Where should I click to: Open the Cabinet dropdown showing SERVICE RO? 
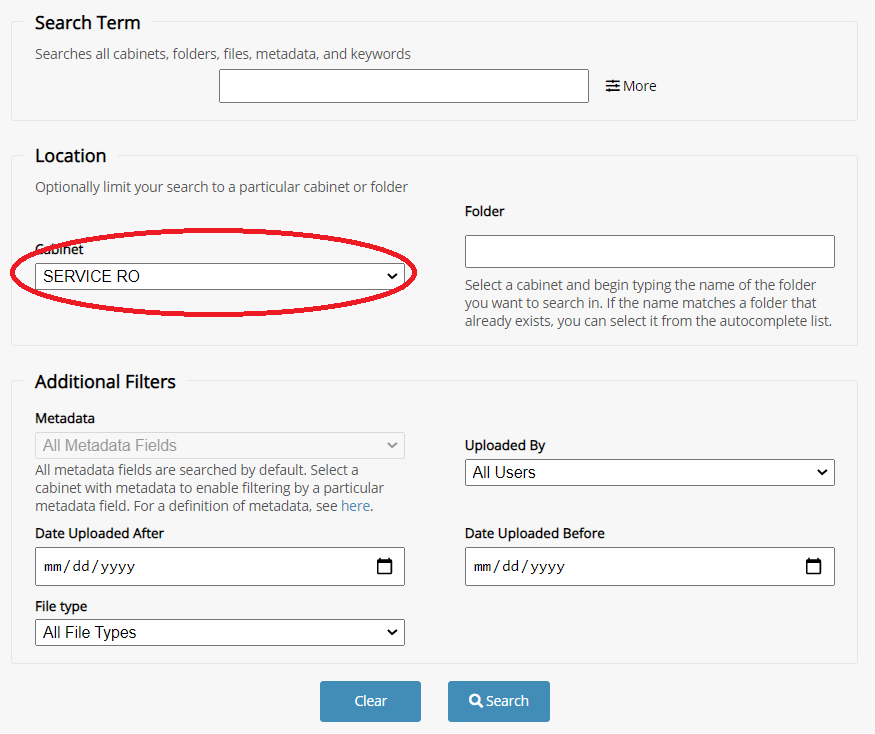(x=220, y=276)
